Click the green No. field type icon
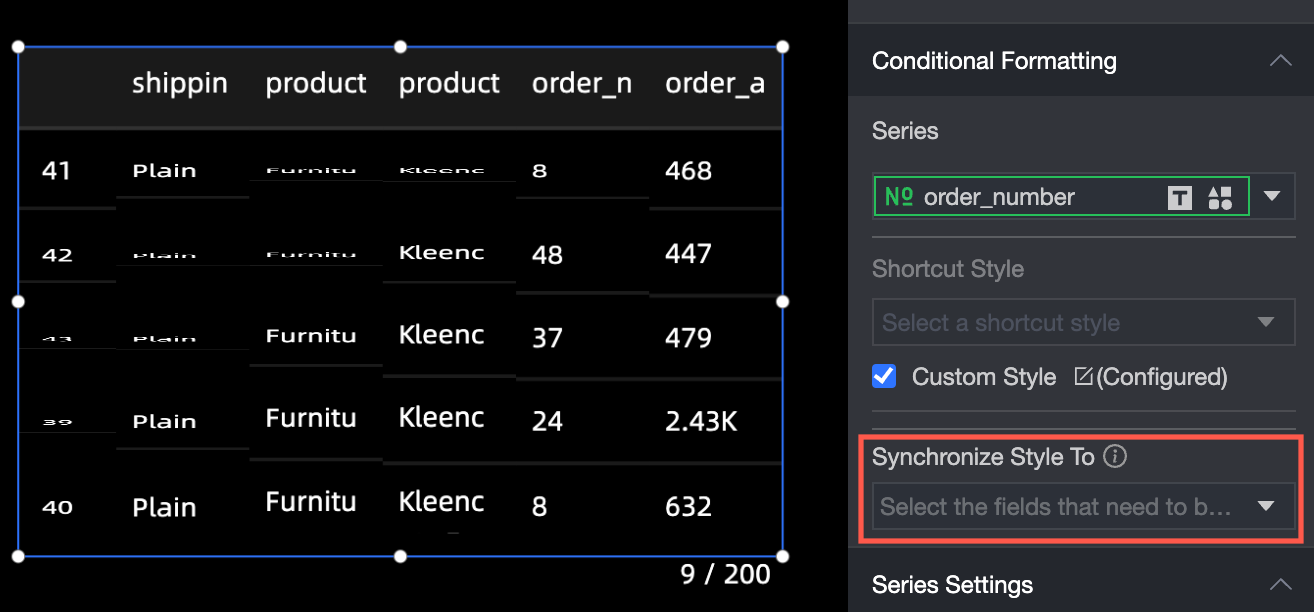 [x=898, y=197]
